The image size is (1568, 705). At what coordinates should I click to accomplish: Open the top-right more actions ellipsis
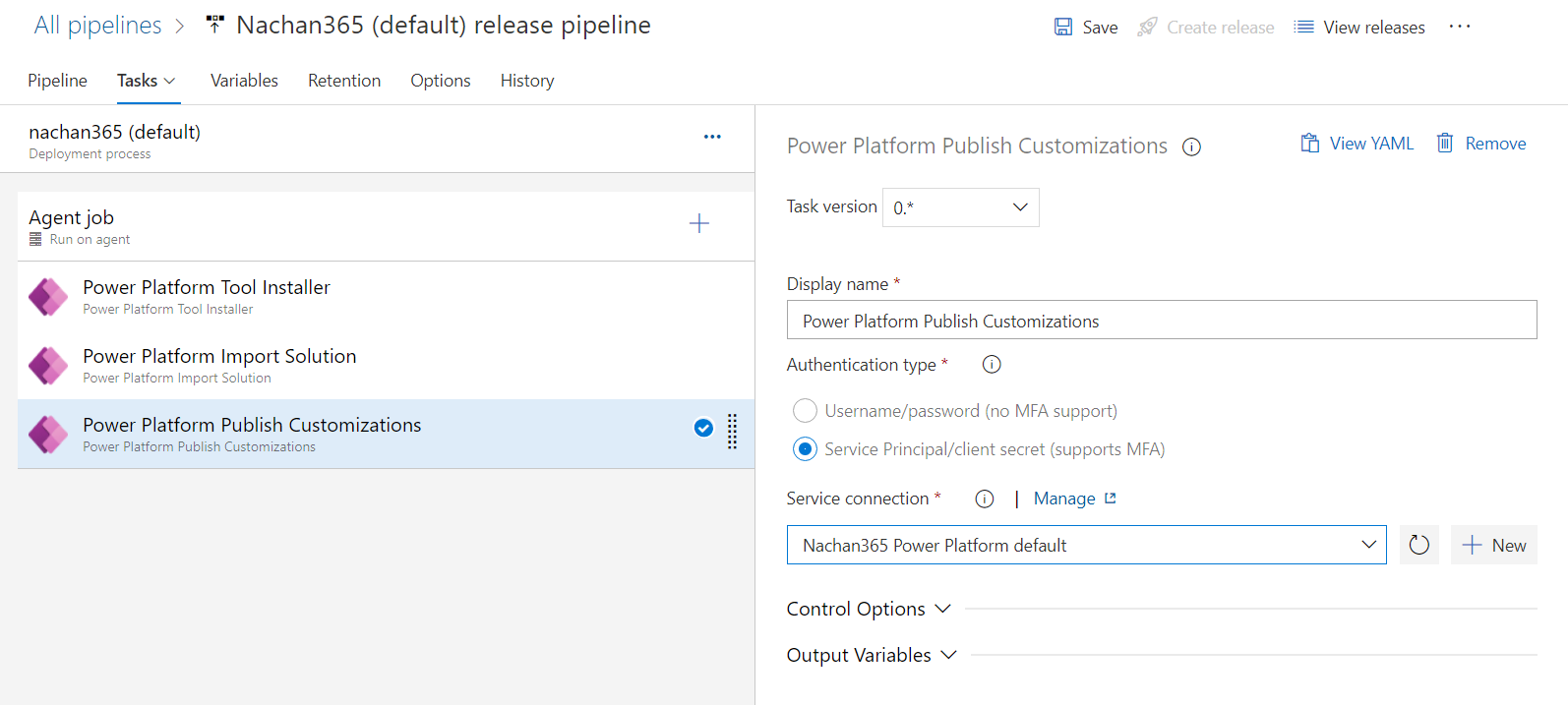click(1460, 27)
